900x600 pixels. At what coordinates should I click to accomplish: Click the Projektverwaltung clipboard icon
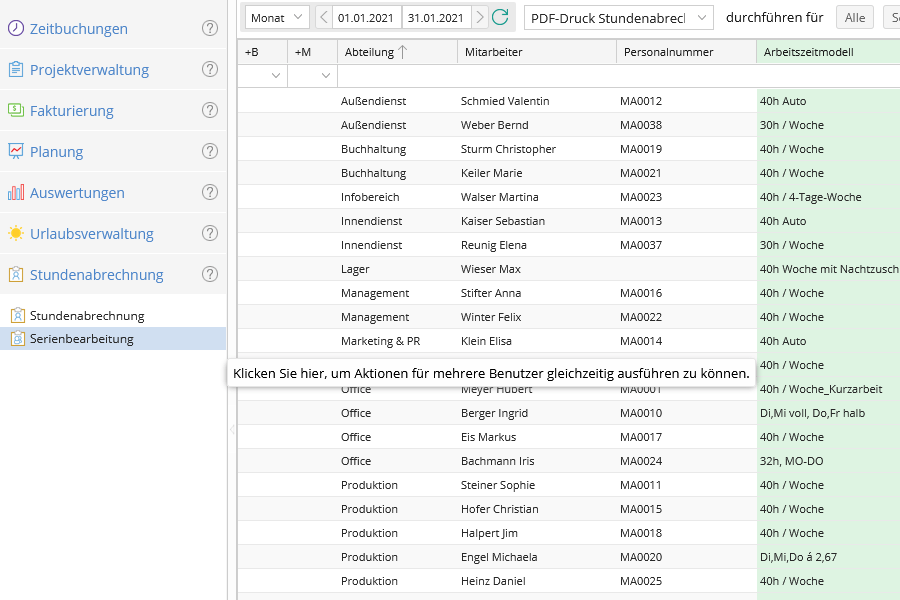pos(16,70)
